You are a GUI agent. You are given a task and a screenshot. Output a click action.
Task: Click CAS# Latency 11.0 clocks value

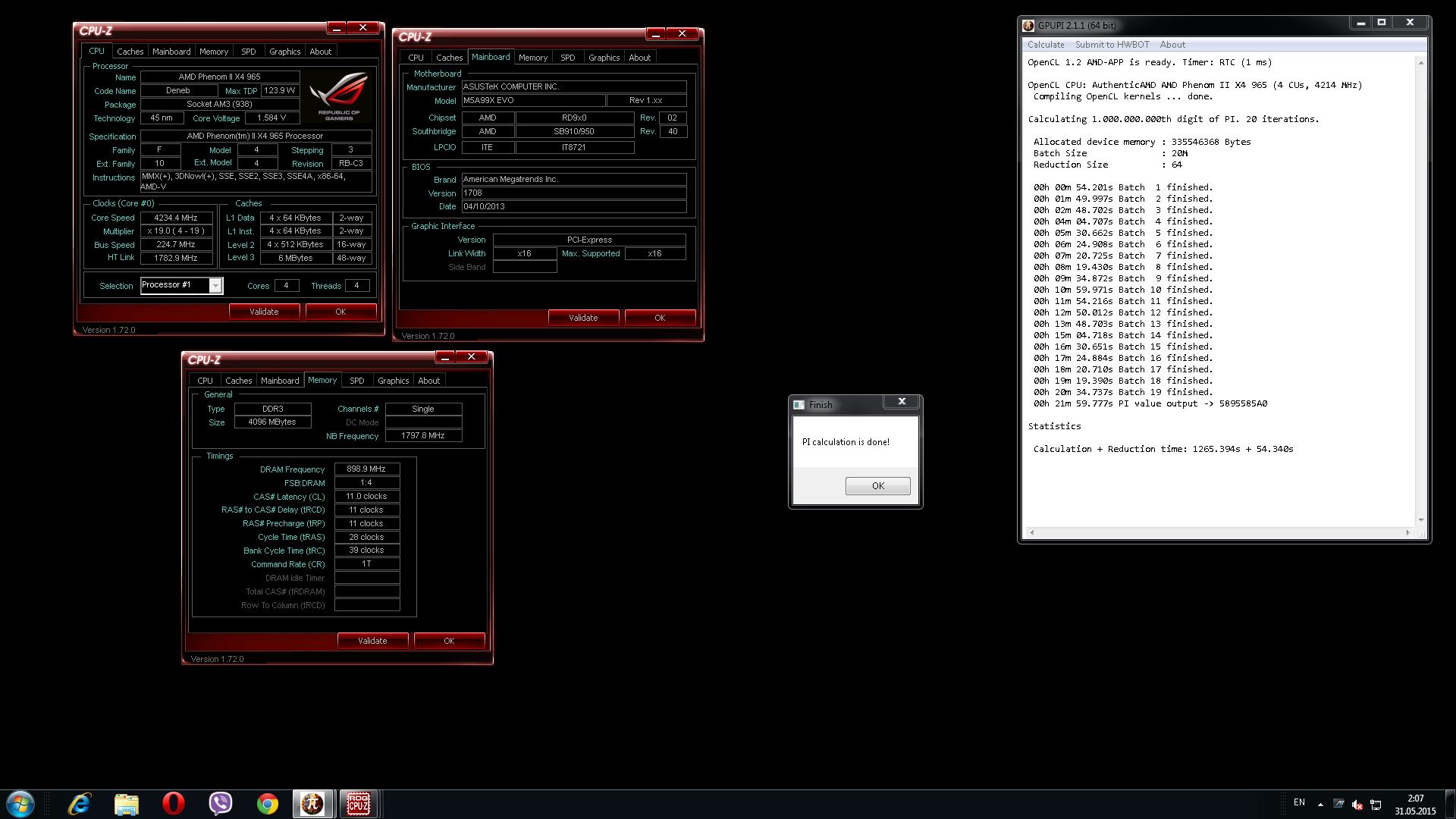pyautogui.click(x=366, y=497)
